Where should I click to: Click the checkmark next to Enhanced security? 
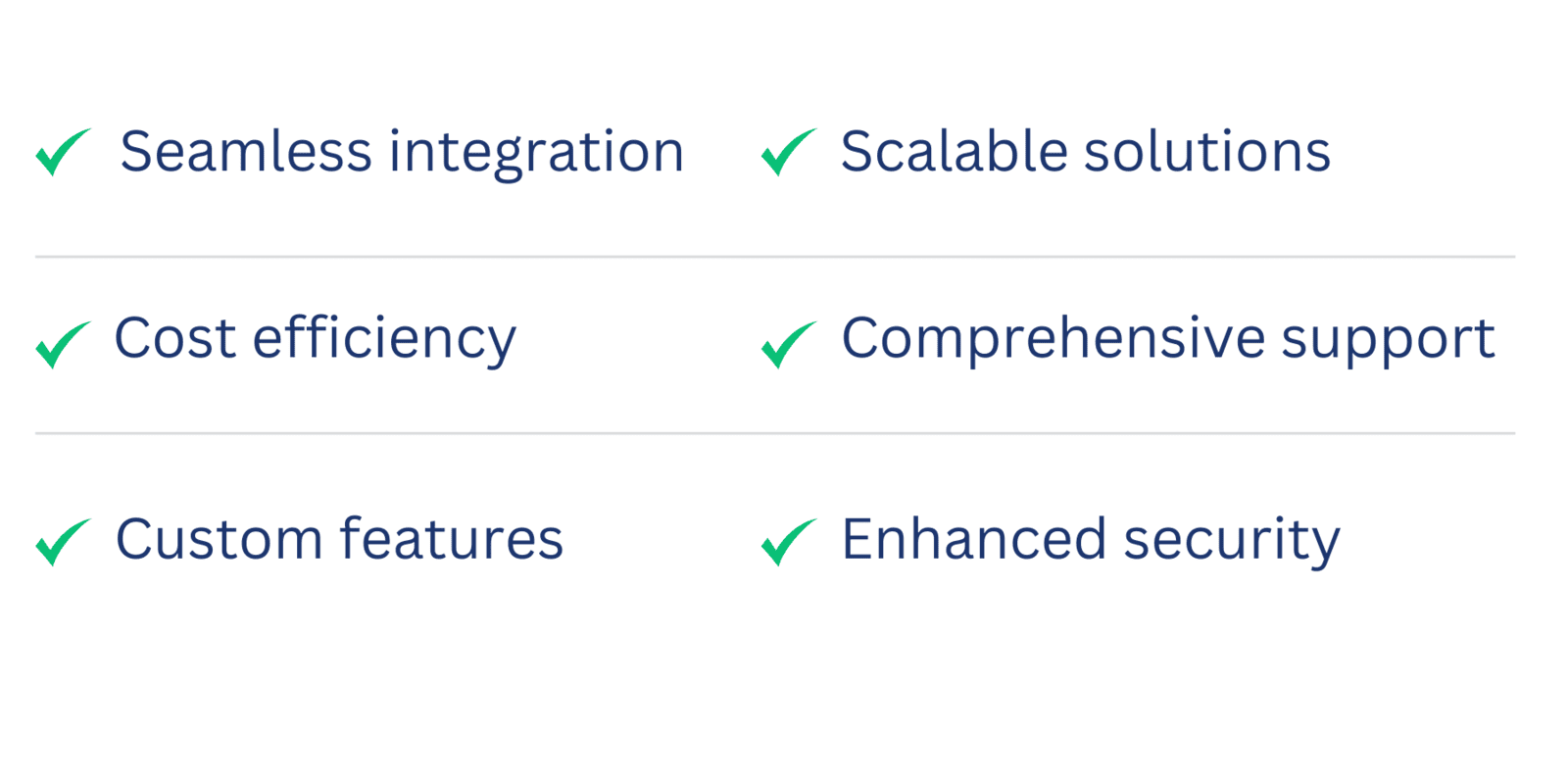tap(789, 542)
